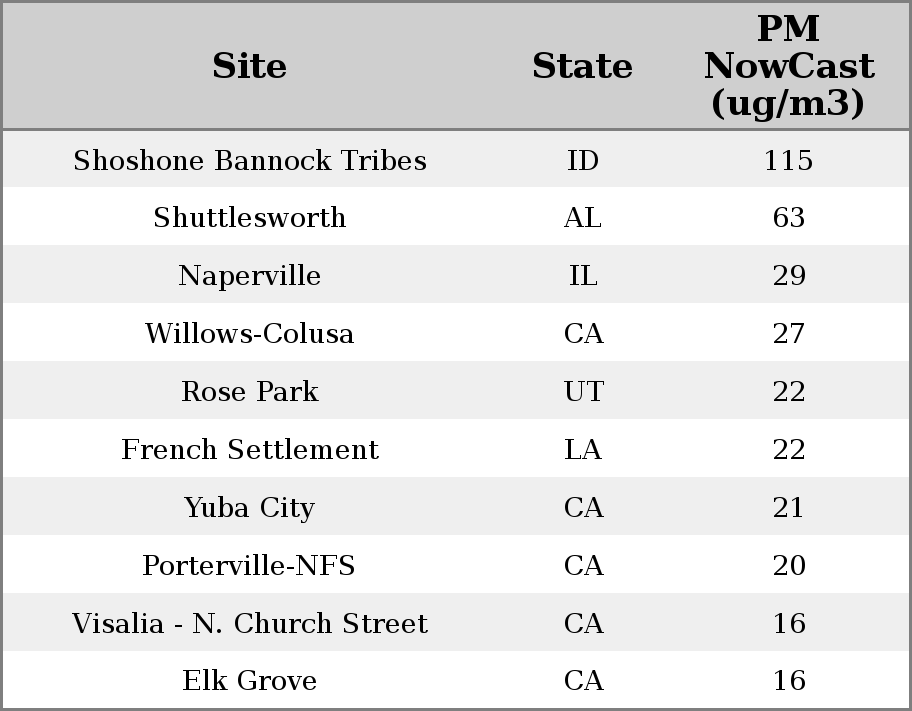
Task: Select the LA state cell
Action: [582, 450]
